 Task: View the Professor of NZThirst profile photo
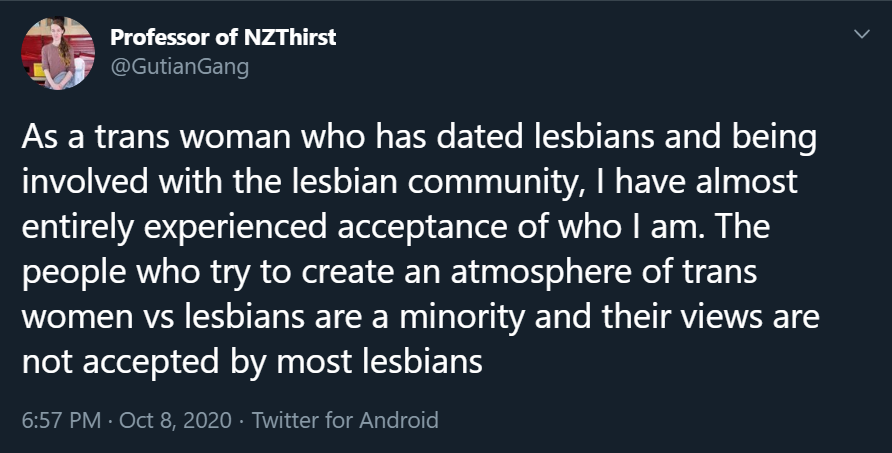(x=58, y=53)
